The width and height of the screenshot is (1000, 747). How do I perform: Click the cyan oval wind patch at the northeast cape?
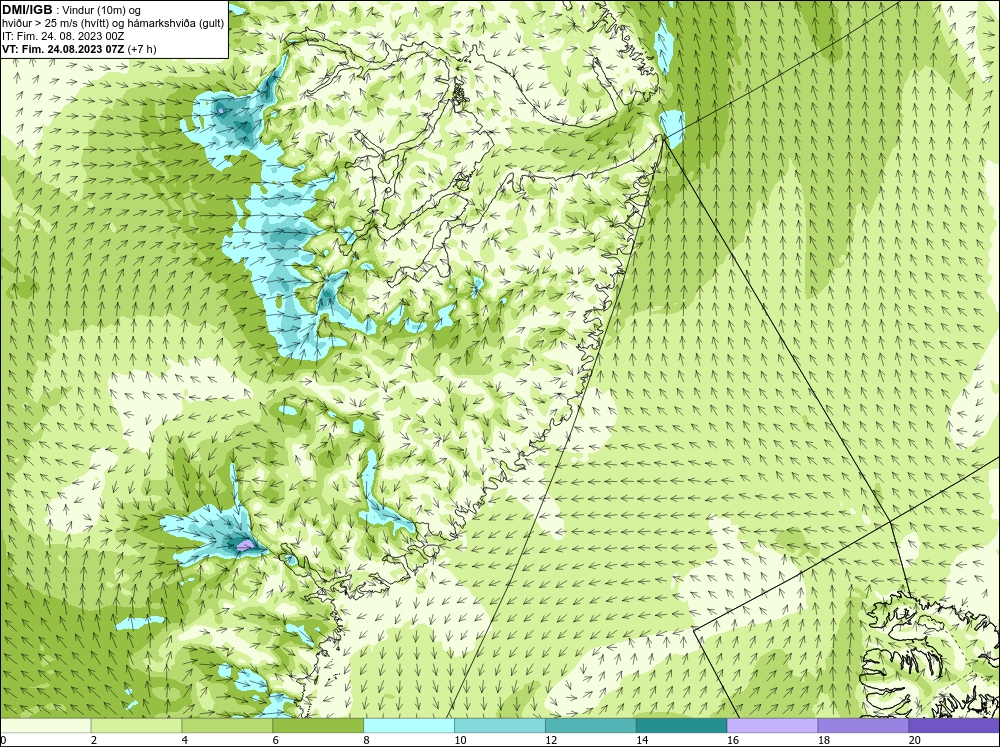[672, 126]
